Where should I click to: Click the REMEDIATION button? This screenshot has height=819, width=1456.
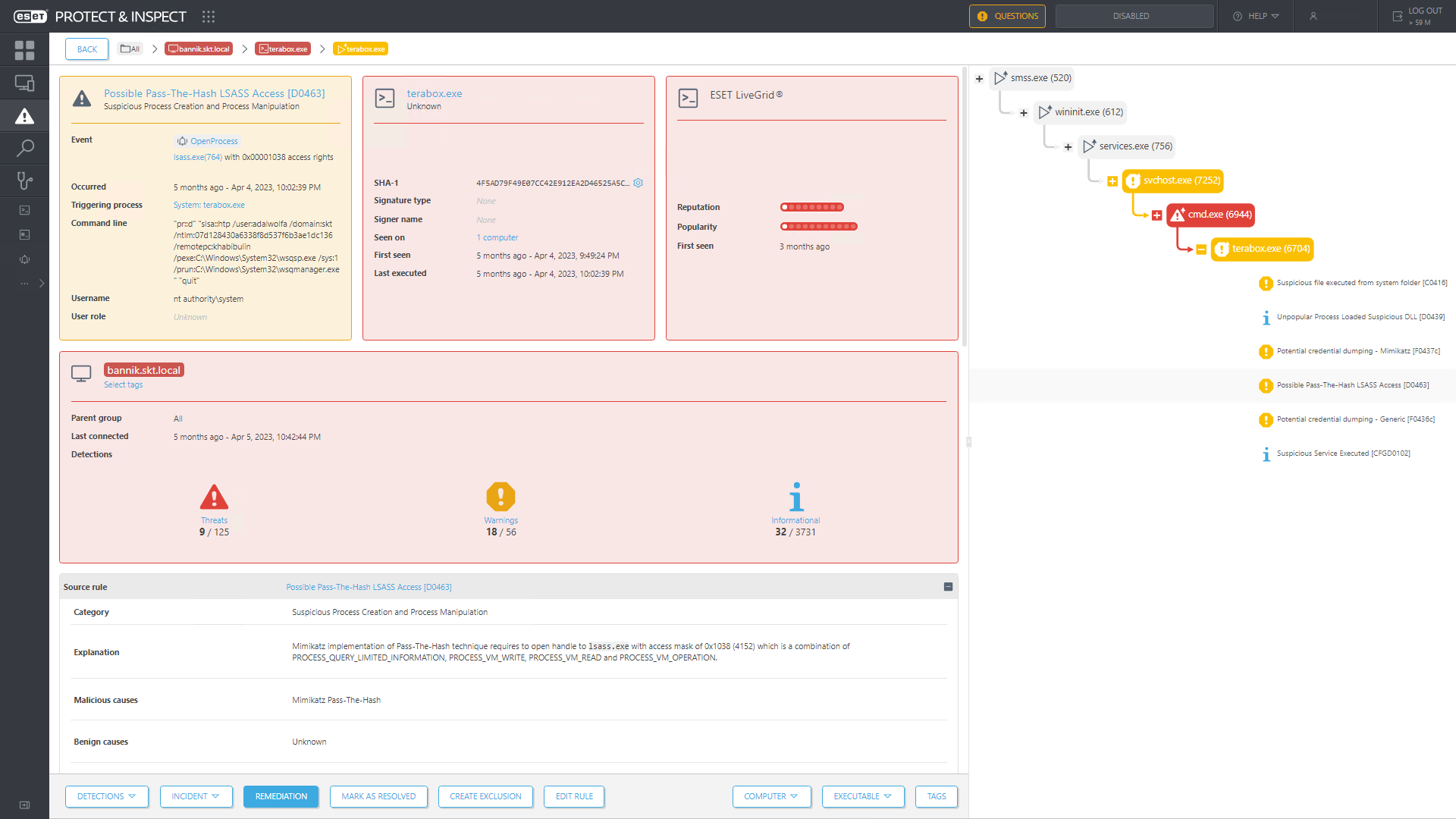(281, 796)
